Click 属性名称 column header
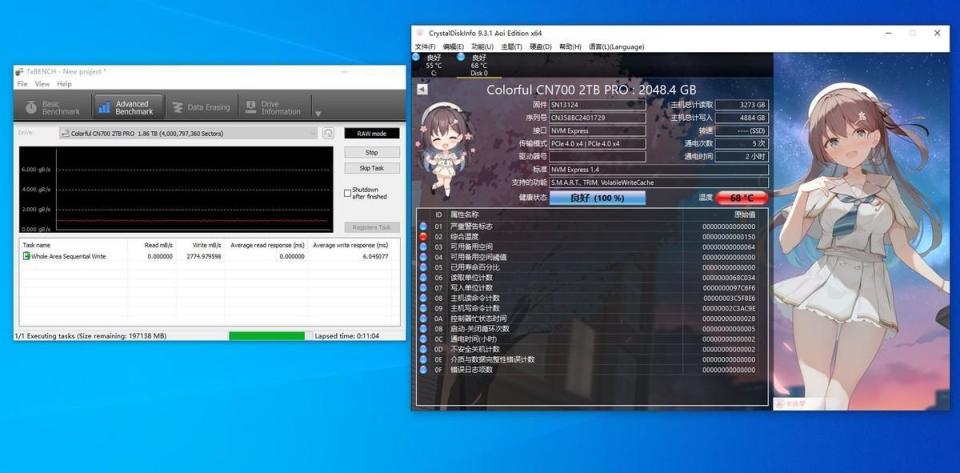This screenshot has height=473, width=960. click(x=465, y=215)
